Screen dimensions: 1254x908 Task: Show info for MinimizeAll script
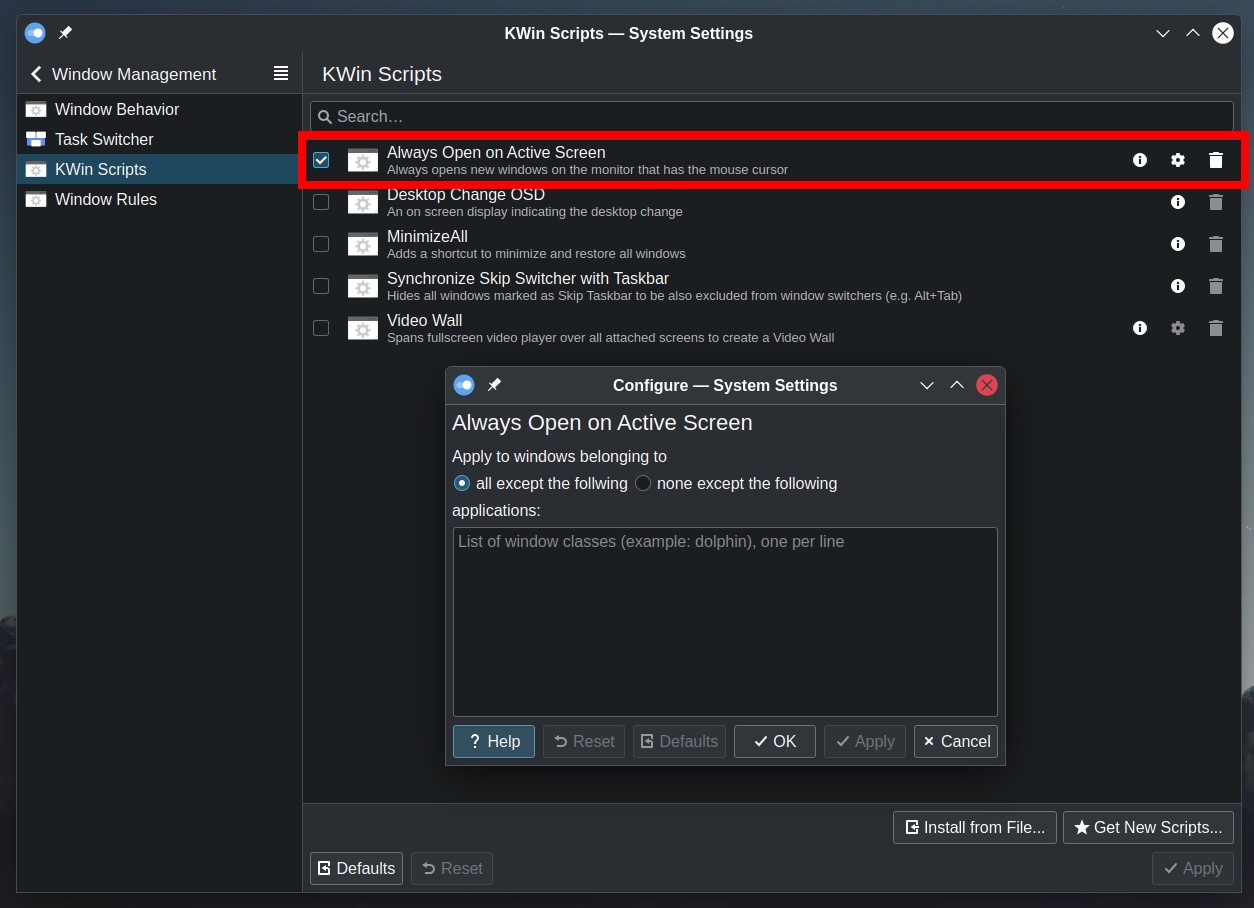pos(1178,244)
